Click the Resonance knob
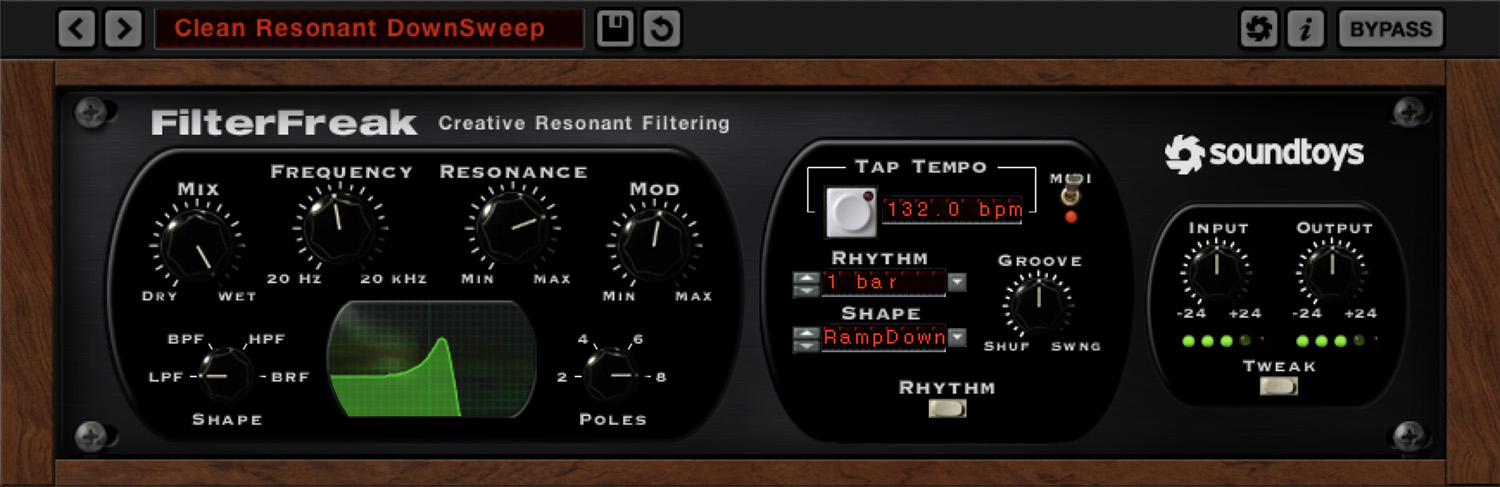Viewport: 1500px width, 487px height. pos(513,226)
